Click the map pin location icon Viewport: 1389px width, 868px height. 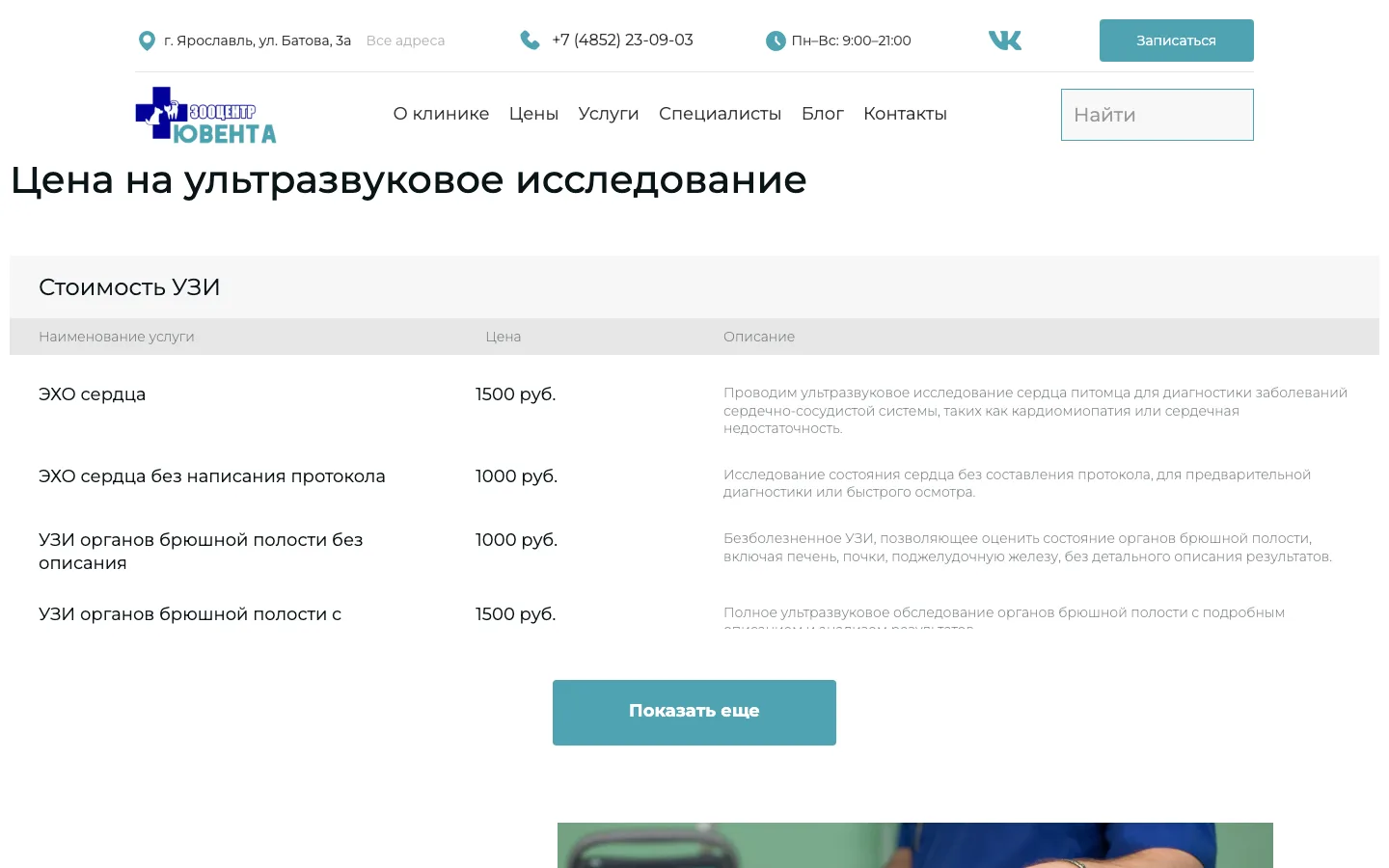tap(147, 41)
